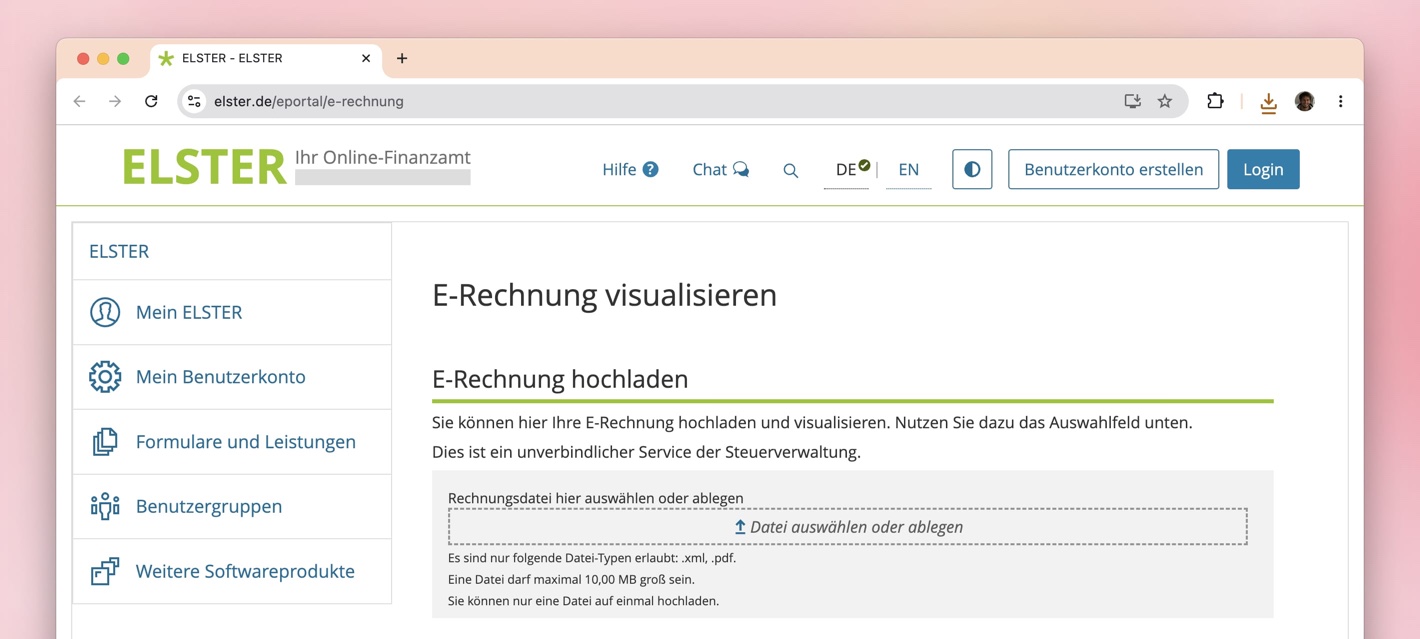Open Mein ELSTER menu item
The height and width of the screenshot is (639, 1420).
tap(232, 312)
